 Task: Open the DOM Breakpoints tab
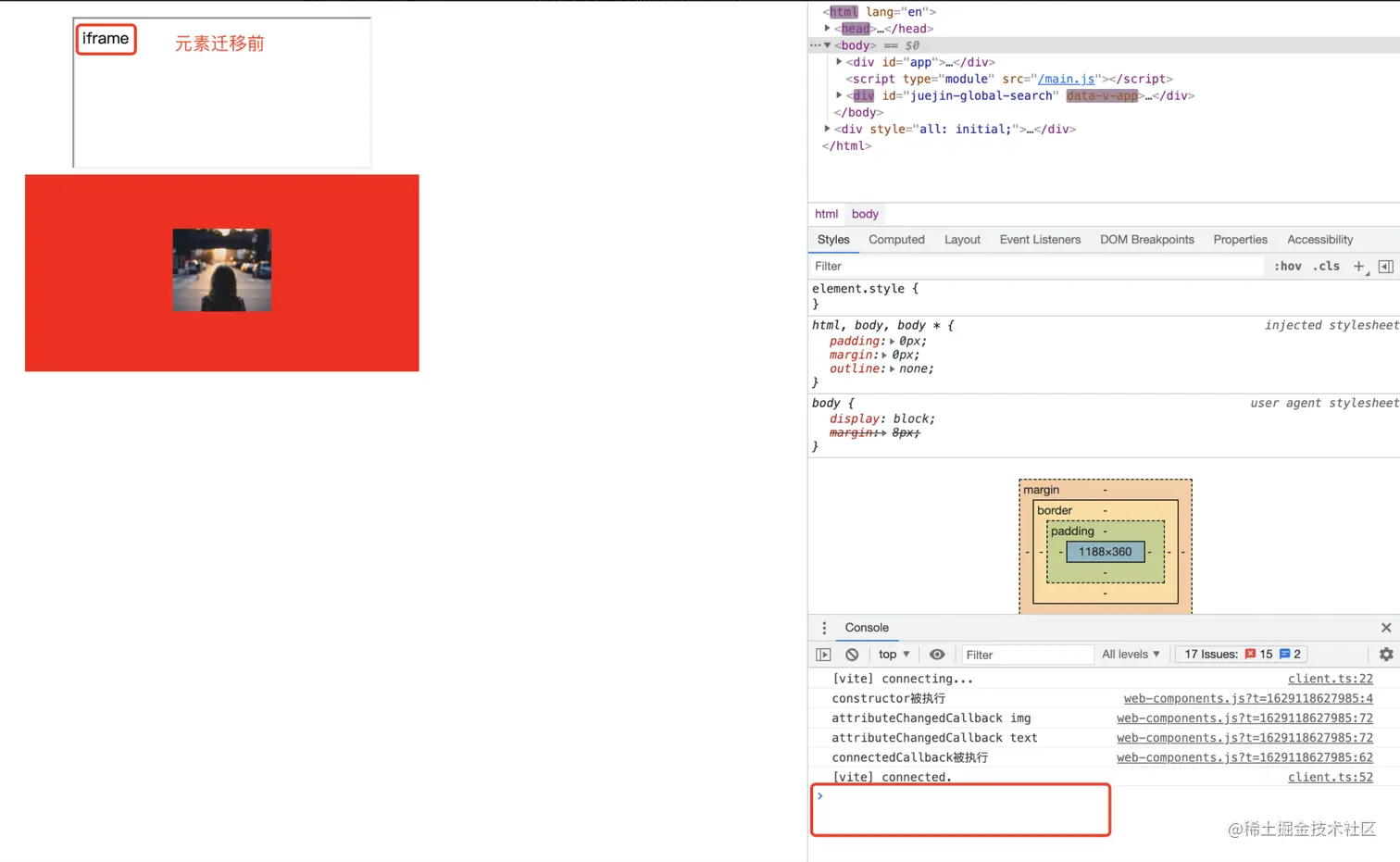click(x=1147, y=240)
